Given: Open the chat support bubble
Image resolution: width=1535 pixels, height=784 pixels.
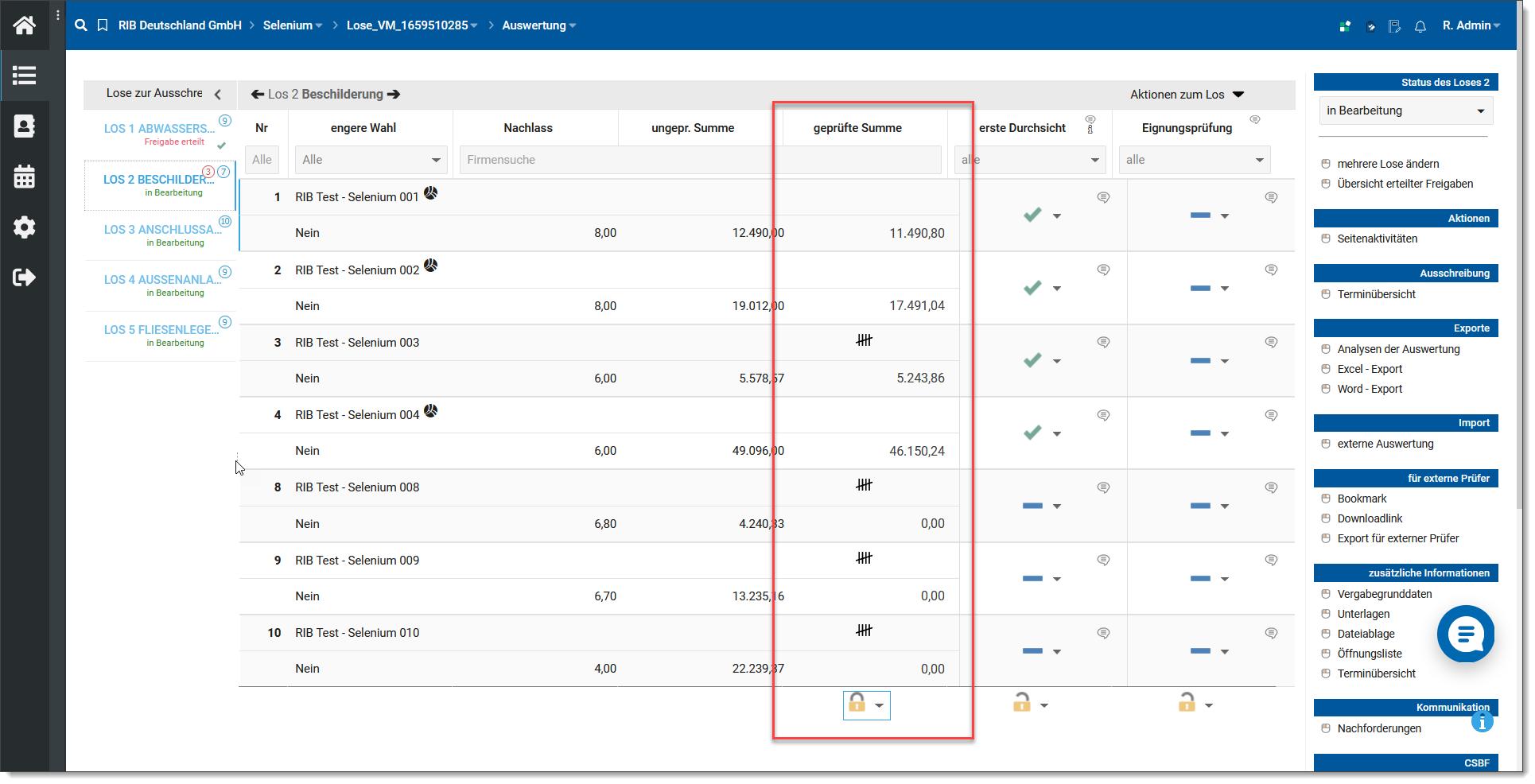Looking at the screenshot, I should tap(1465, 634).
